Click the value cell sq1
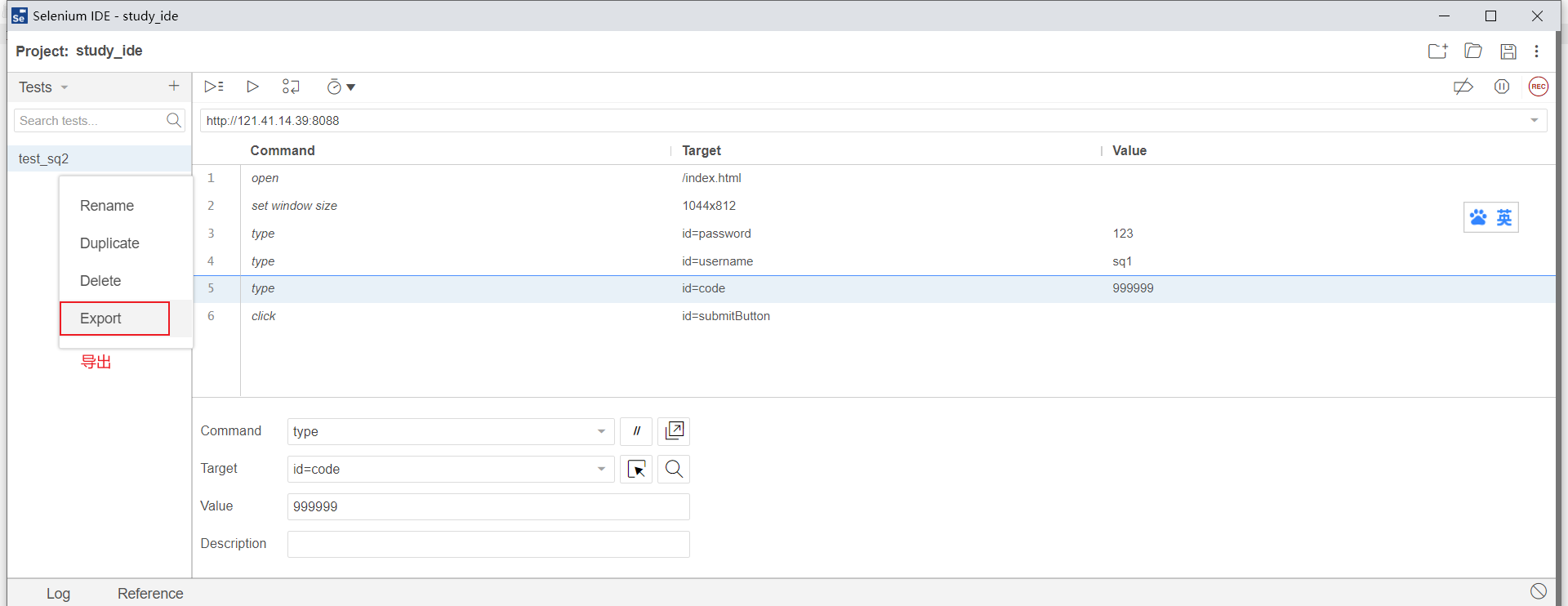This screenshot has width=1568, height=606. [x=1122, y=261]
